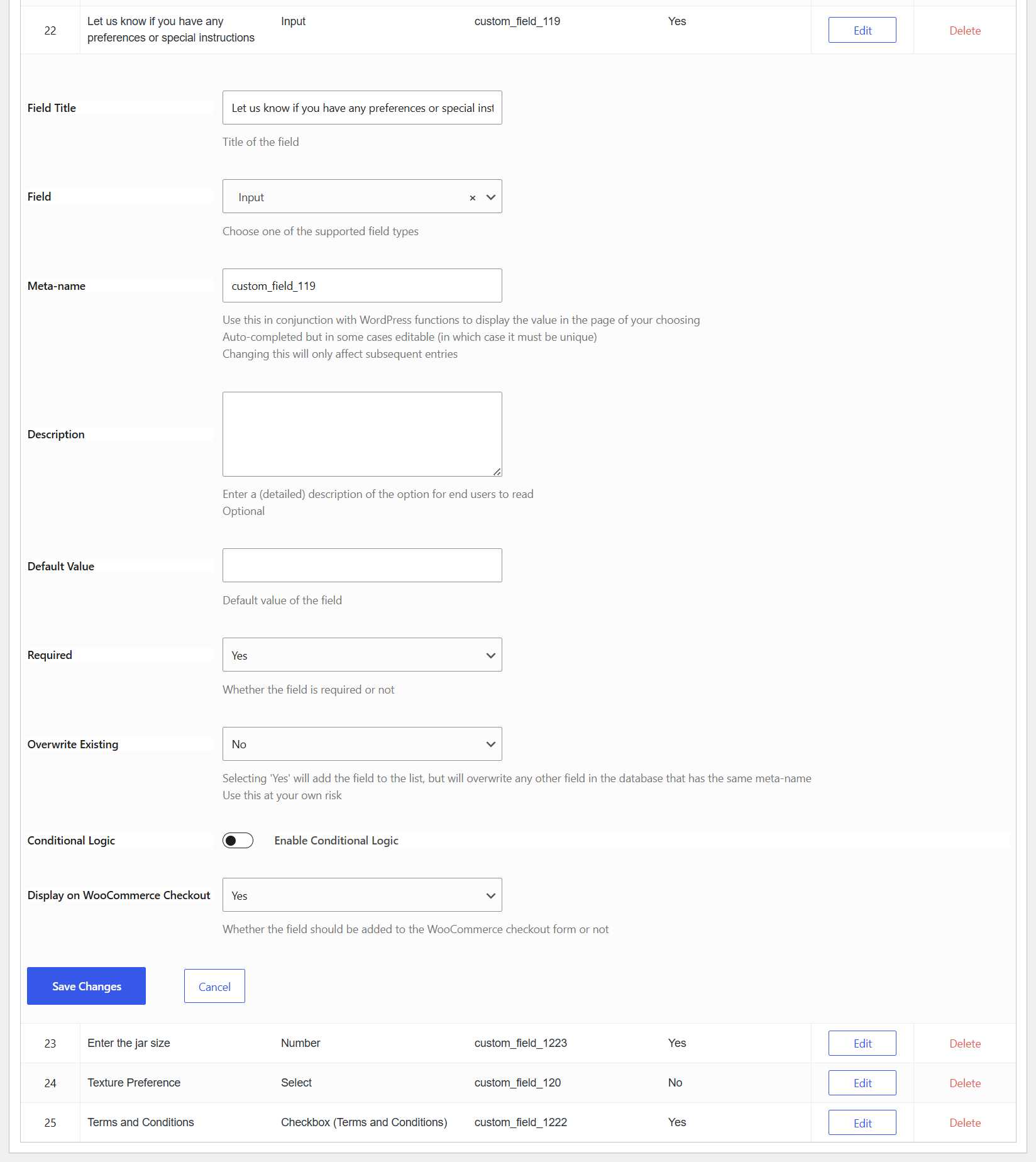Click 'Enter the jar size' row title
This screenshot has height=1162, width=1036.
pos(129,1043)
